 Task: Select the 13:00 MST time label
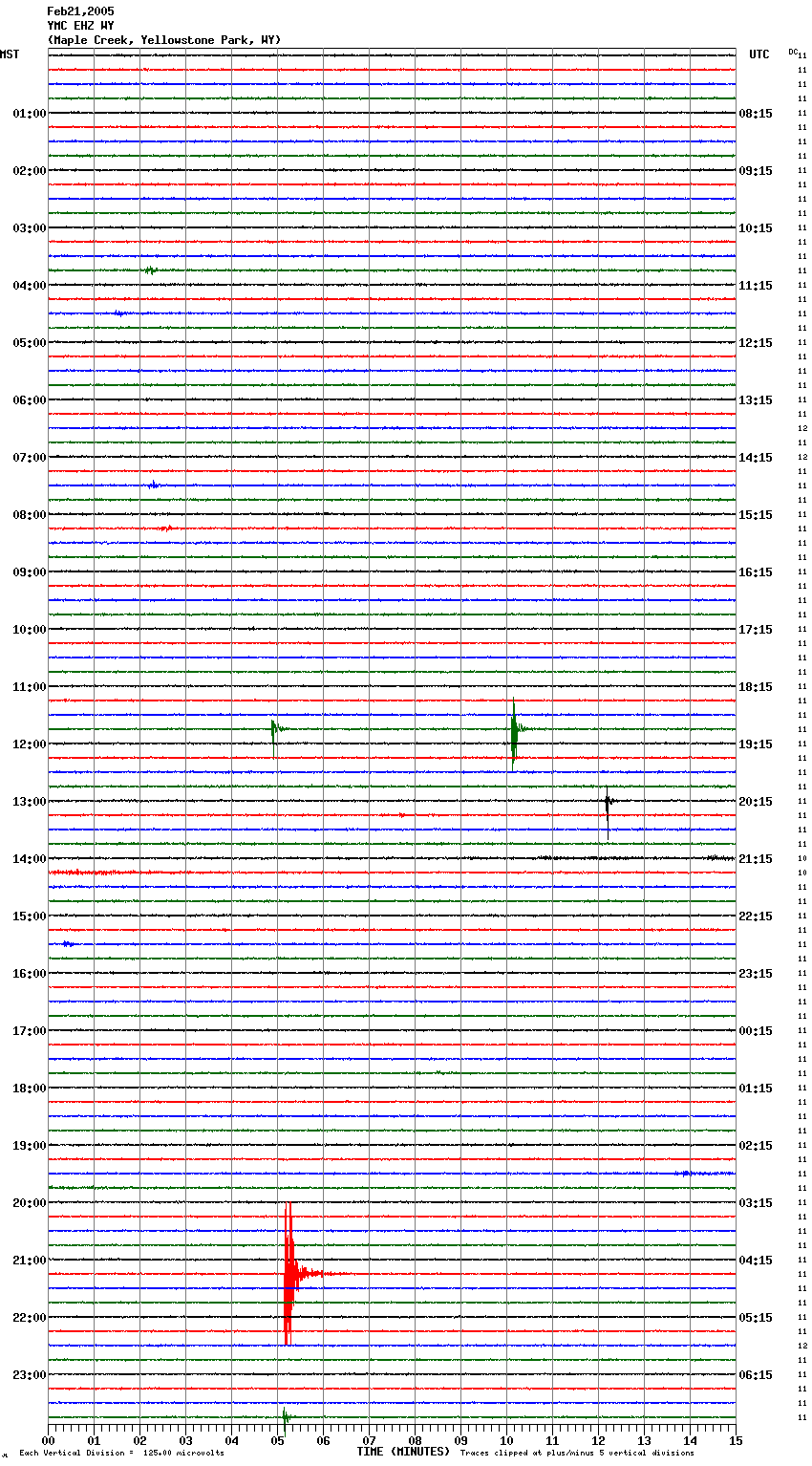pos(30,802)
